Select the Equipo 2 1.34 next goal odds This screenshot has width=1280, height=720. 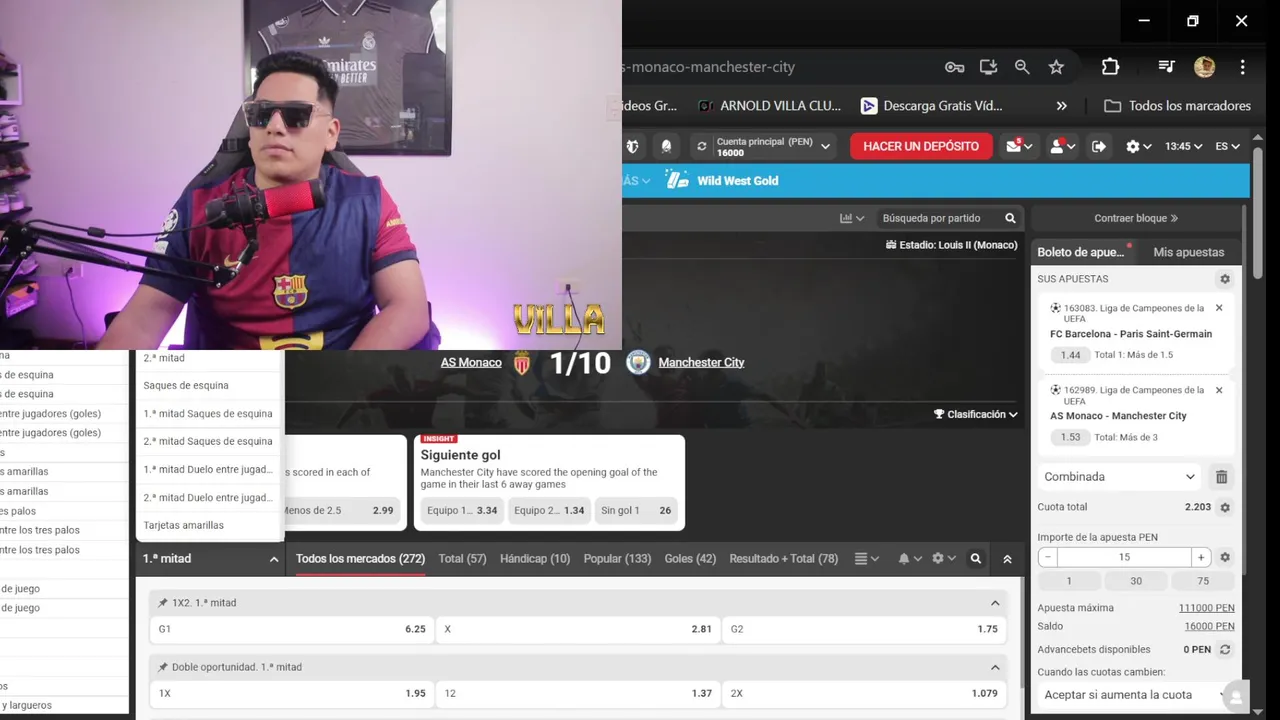tap(549, 510)
